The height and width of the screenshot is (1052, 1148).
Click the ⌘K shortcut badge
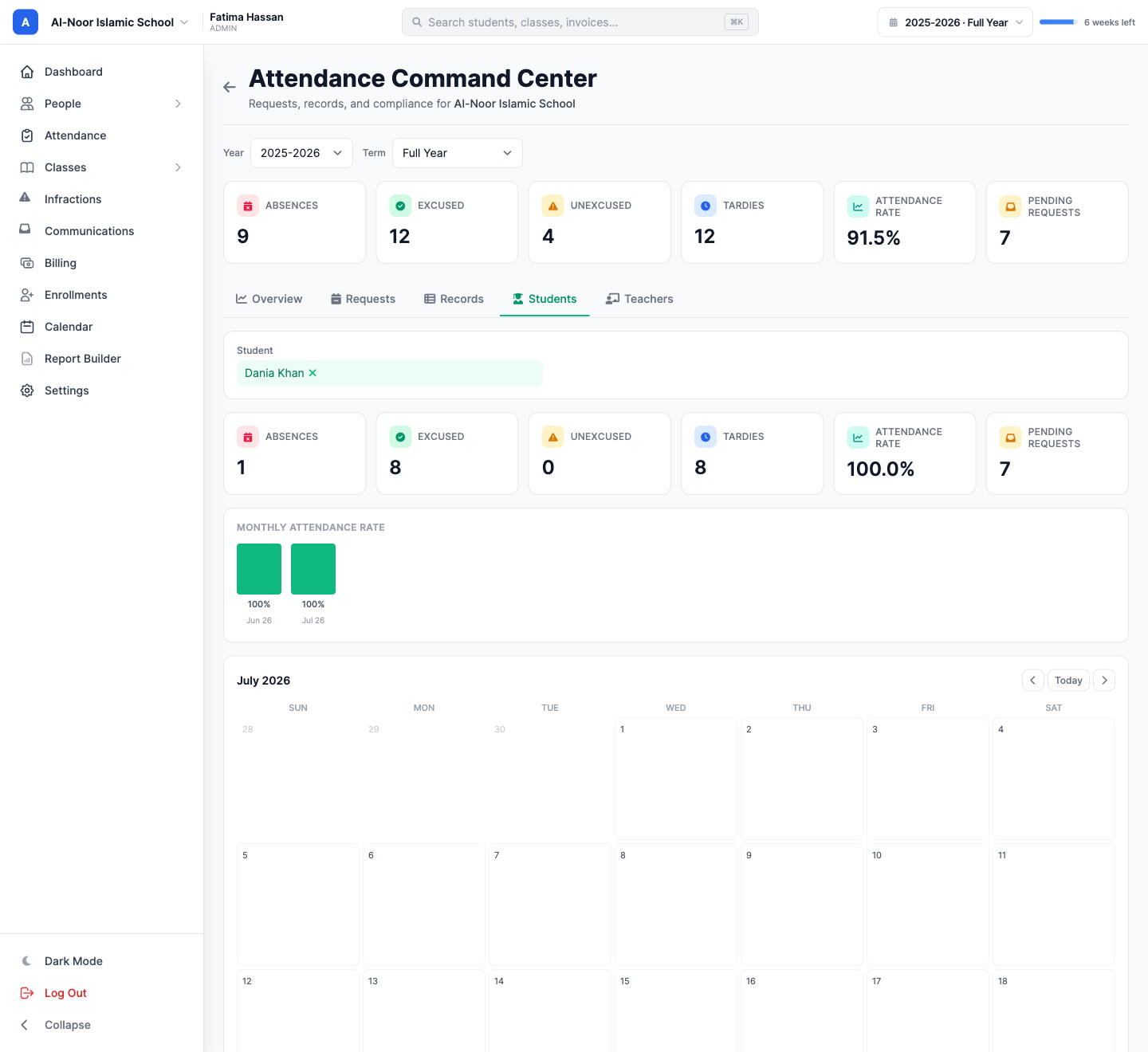pos(737,22)
